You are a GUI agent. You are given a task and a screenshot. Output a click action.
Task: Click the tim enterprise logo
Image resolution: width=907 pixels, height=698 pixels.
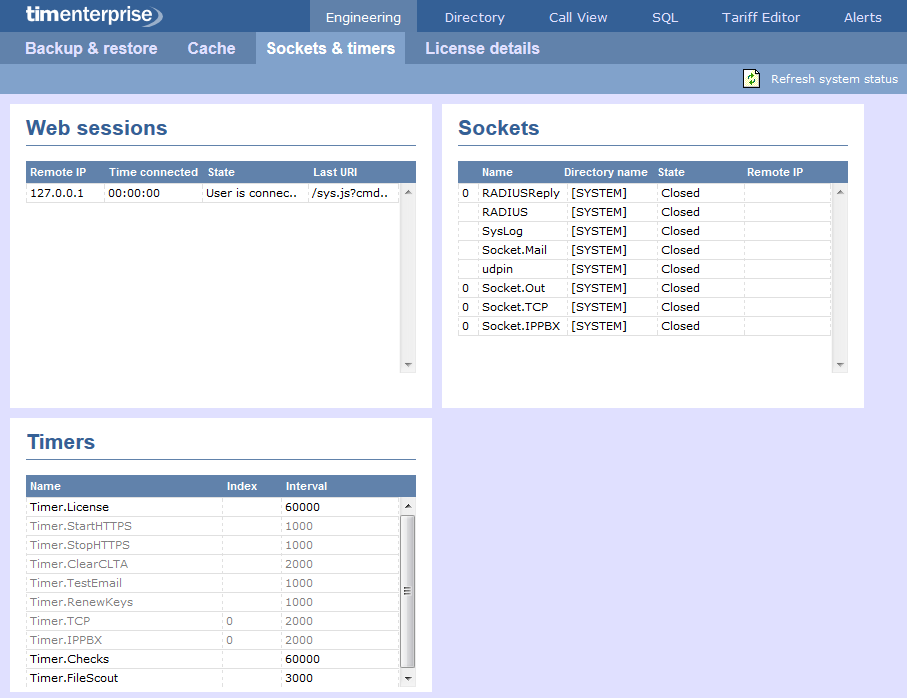94,16
